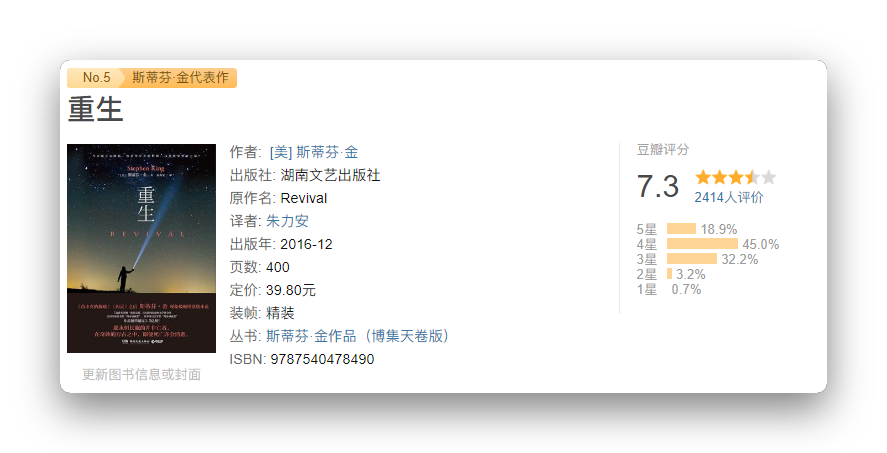Click the 3星 rating bar

pyautogui.click(x=692, y=259)
